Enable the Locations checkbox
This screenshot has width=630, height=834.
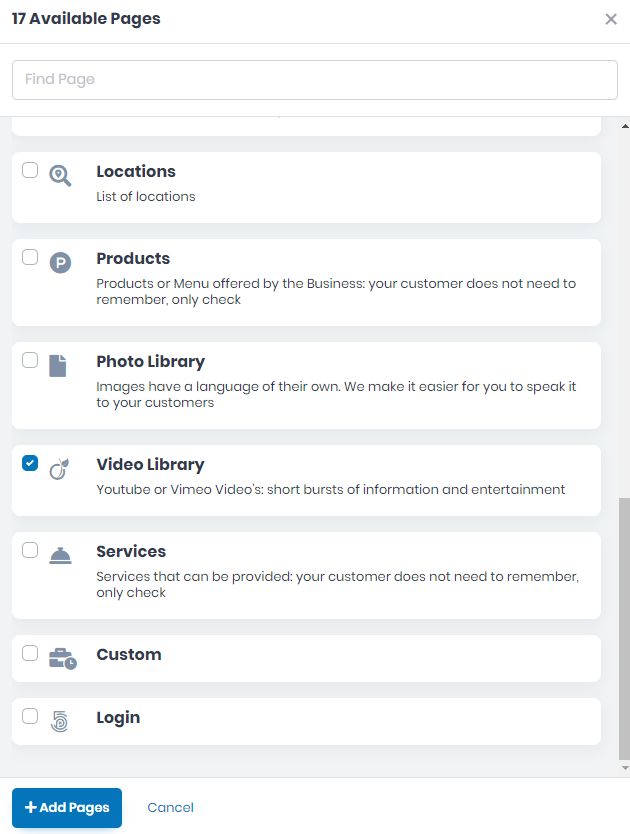pos(29,169)
